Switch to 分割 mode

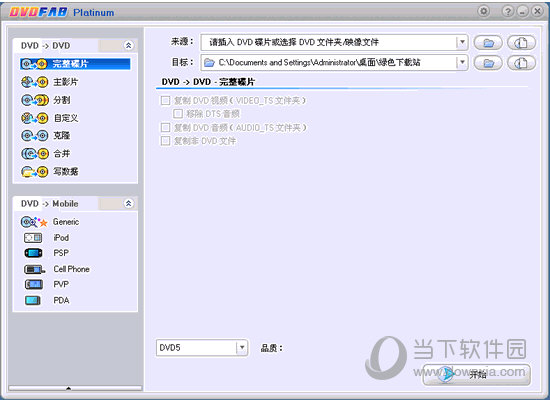62,100
